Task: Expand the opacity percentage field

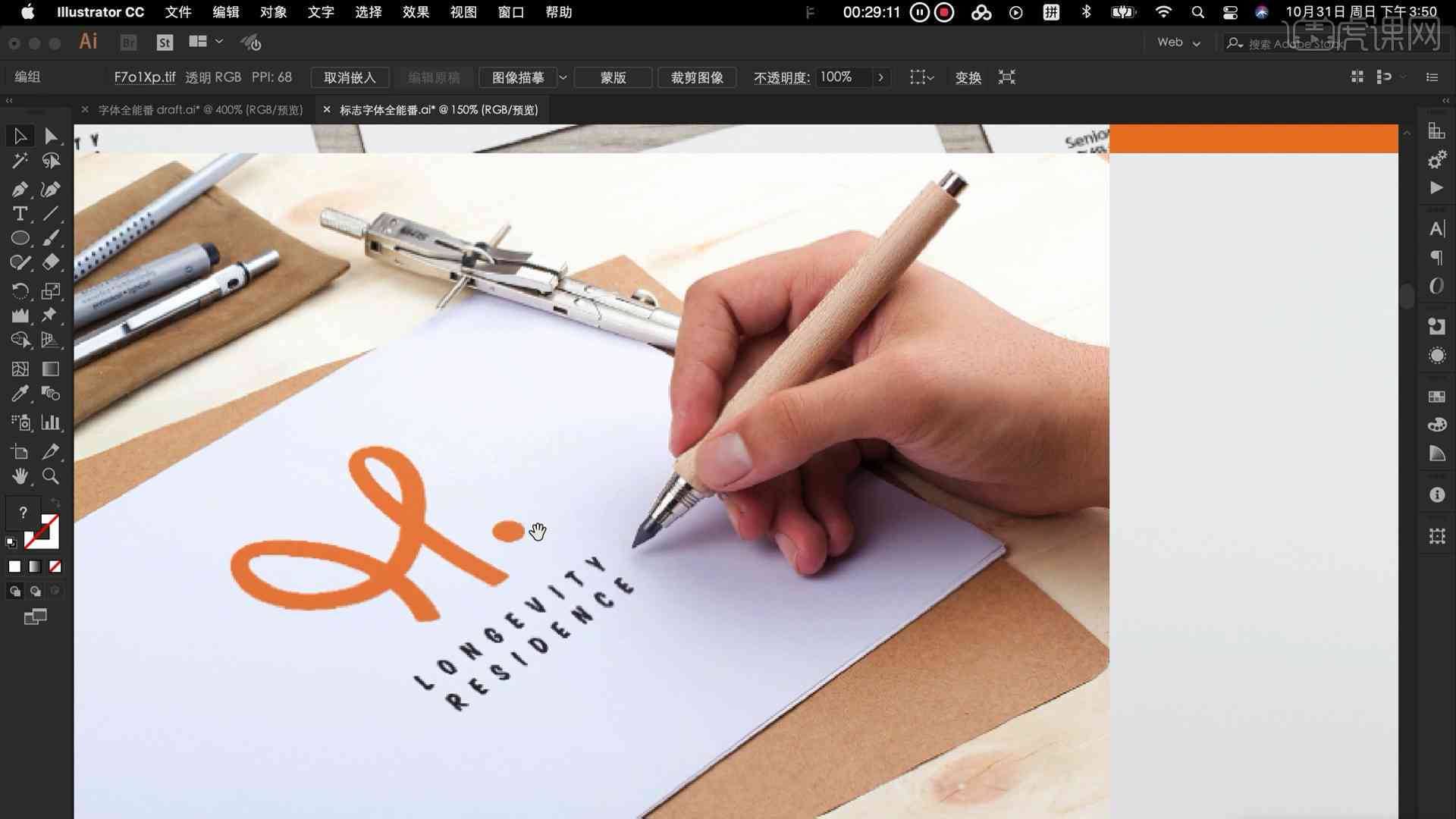Action: tap(880, 77)
